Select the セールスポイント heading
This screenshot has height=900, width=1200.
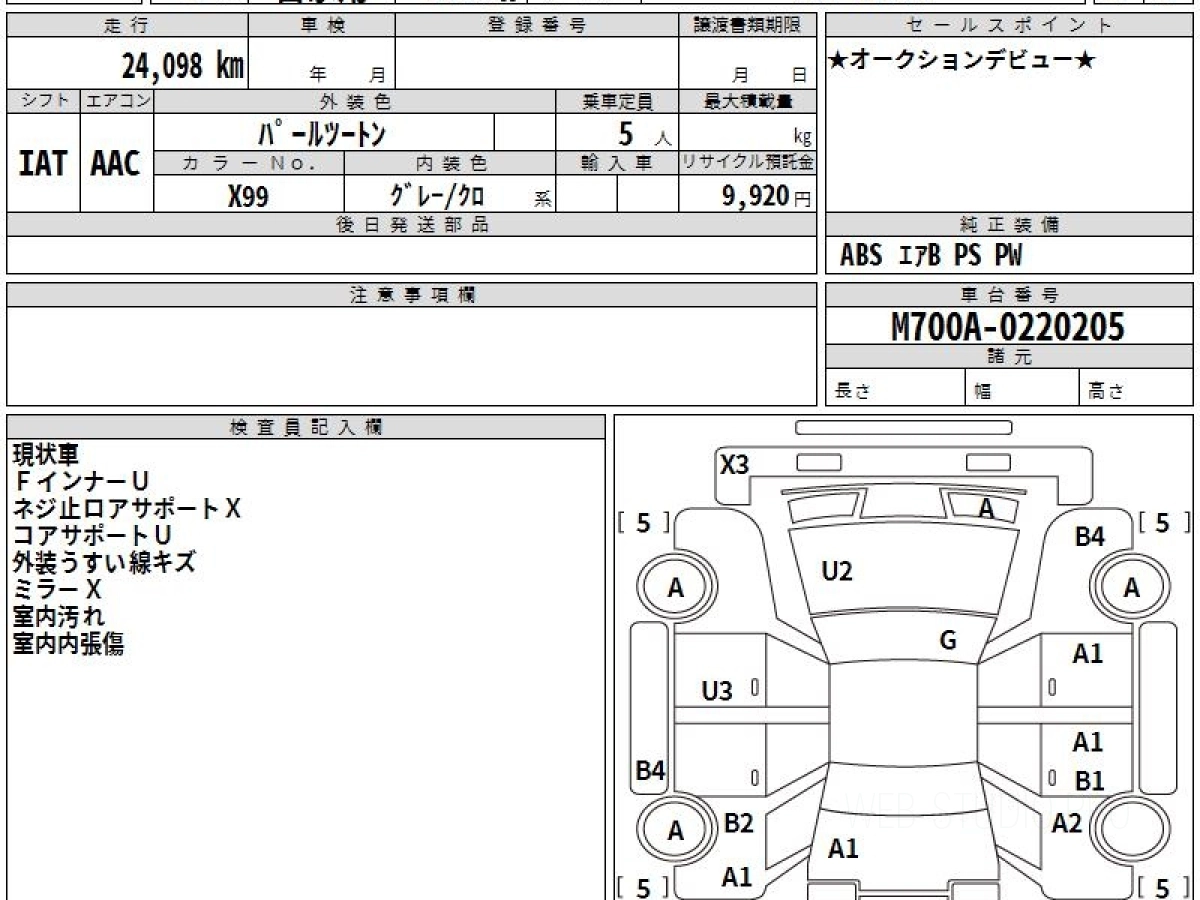1009,26
